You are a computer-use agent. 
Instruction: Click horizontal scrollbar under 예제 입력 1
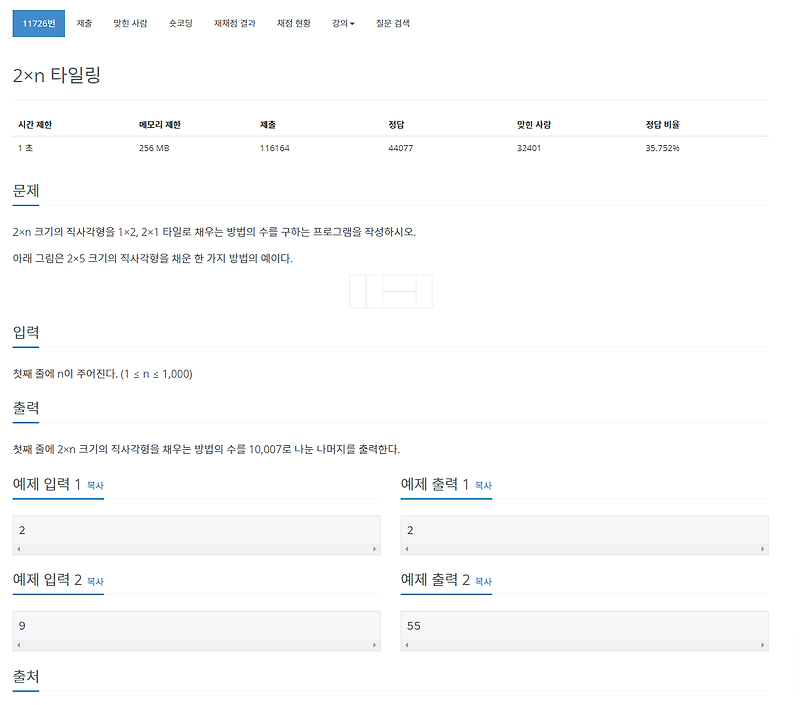coord(196,550)
